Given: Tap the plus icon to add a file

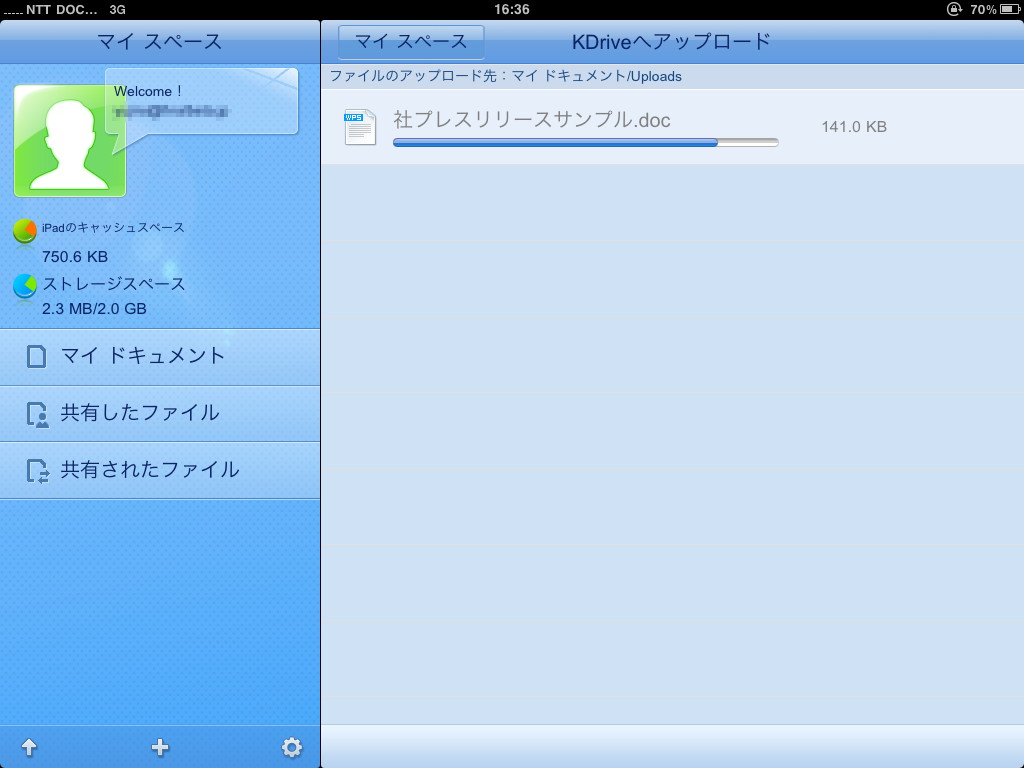Looking at the screenshot, I should pyautogui.click(x=160, y=747).
